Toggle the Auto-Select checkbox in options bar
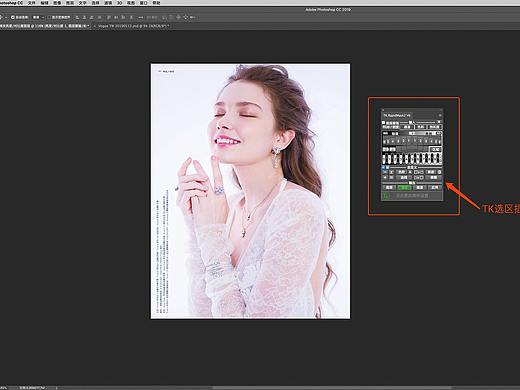Screen dimensions: 520x390 pyautogui.click(x=13, y=17)
